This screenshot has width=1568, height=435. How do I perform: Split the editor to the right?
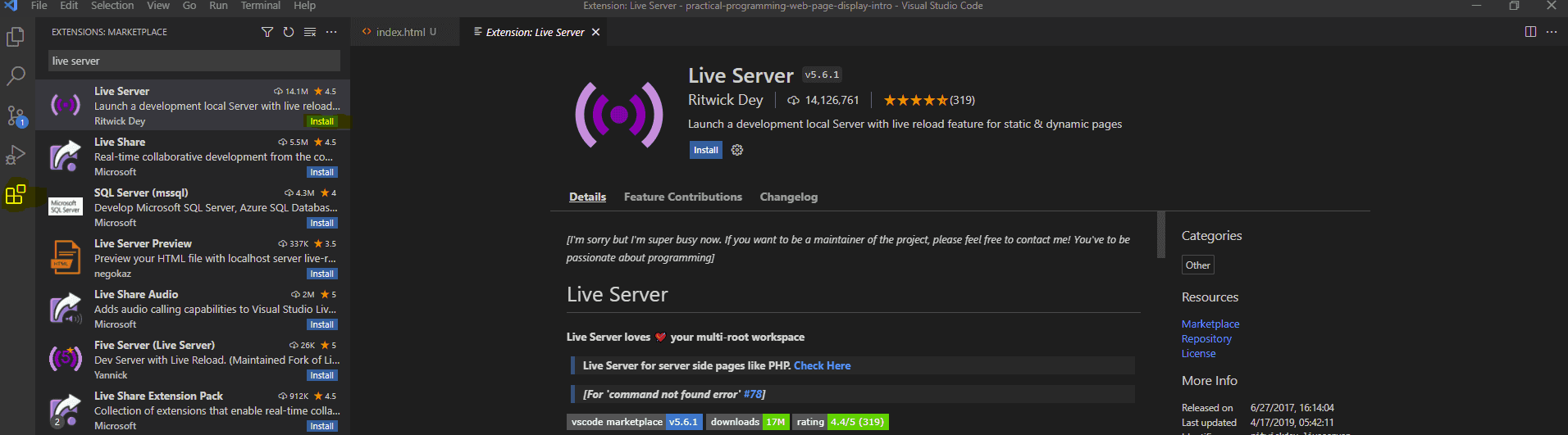pos(1530,32)
